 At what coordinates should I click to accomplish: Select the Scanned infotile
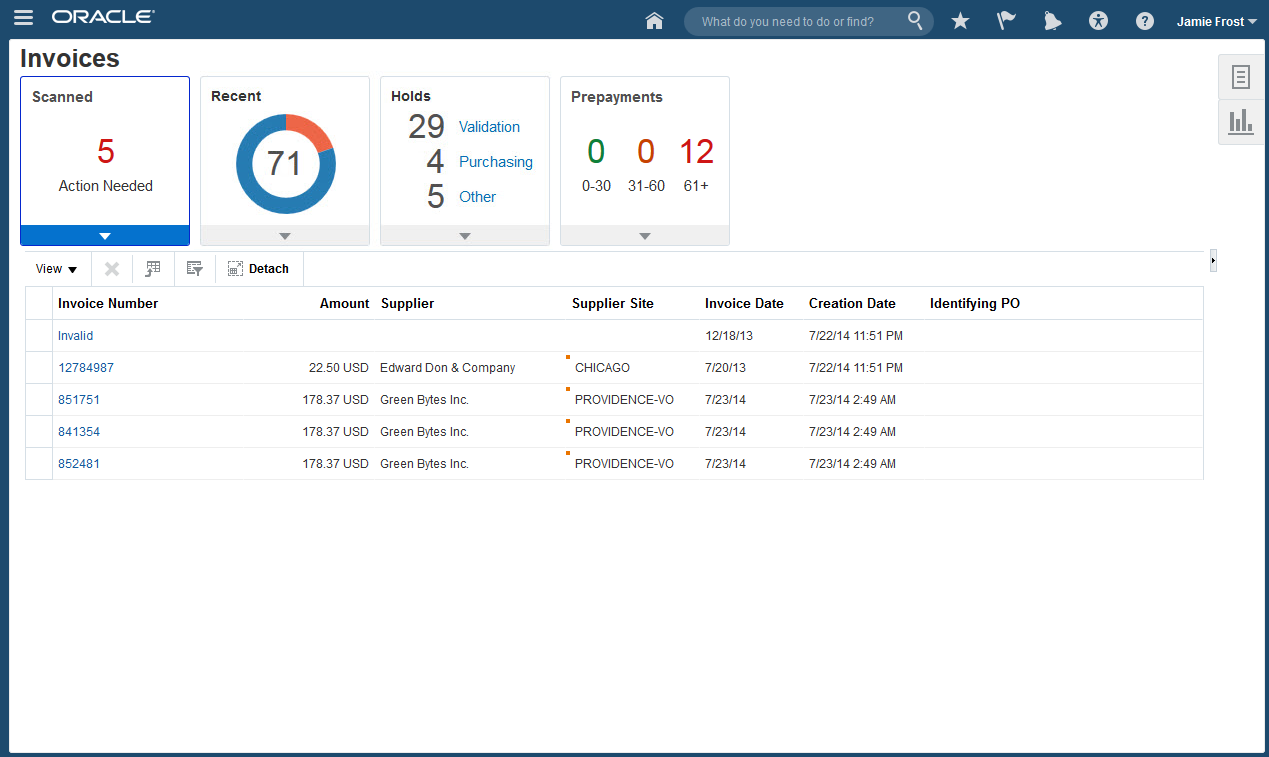(105, 150)
